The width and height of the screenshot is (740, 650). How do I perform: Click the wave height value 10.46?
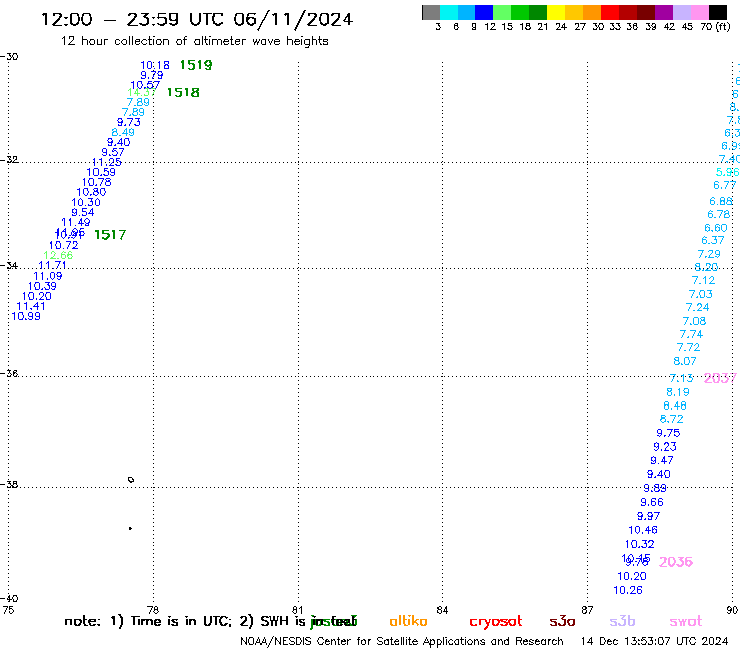point(643,531)
